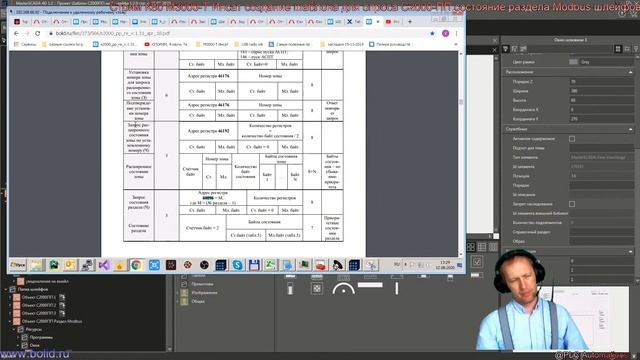
Task: Collapse the Расположение properties section
Action: tap(630, 72)
